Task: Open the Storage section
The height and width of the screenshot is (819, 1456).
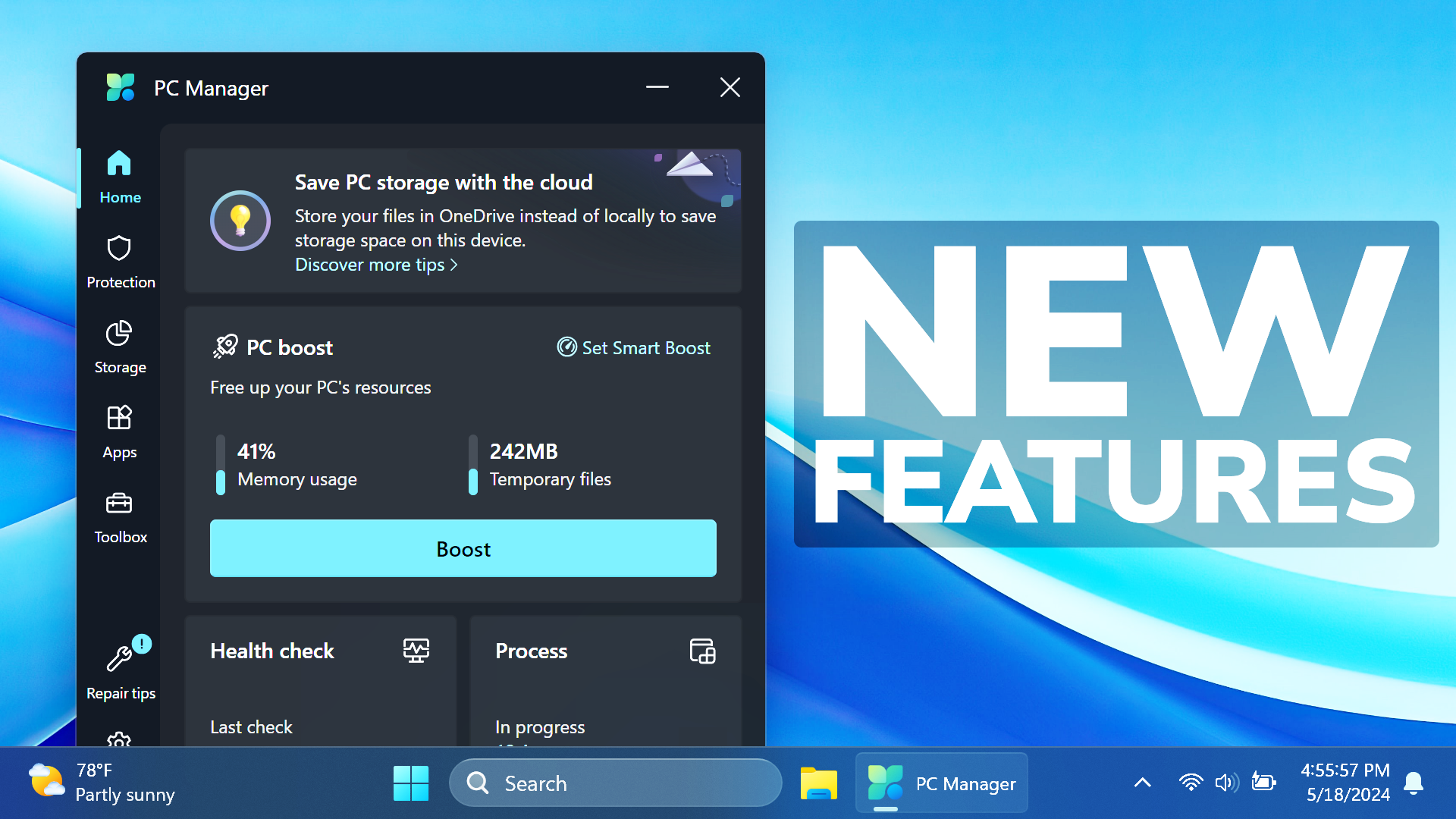Action: coord(120,347)
